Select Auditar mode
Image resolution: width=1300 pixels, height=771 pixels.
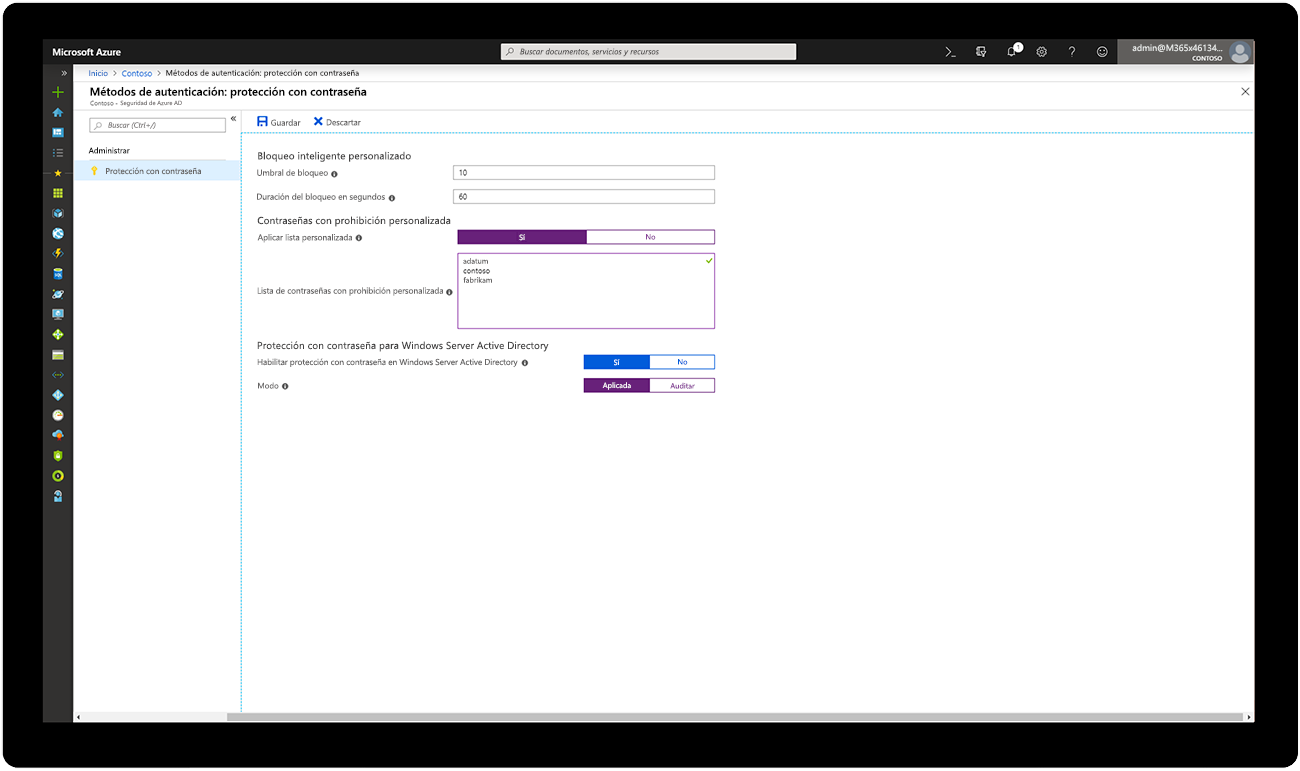point(682,385)
